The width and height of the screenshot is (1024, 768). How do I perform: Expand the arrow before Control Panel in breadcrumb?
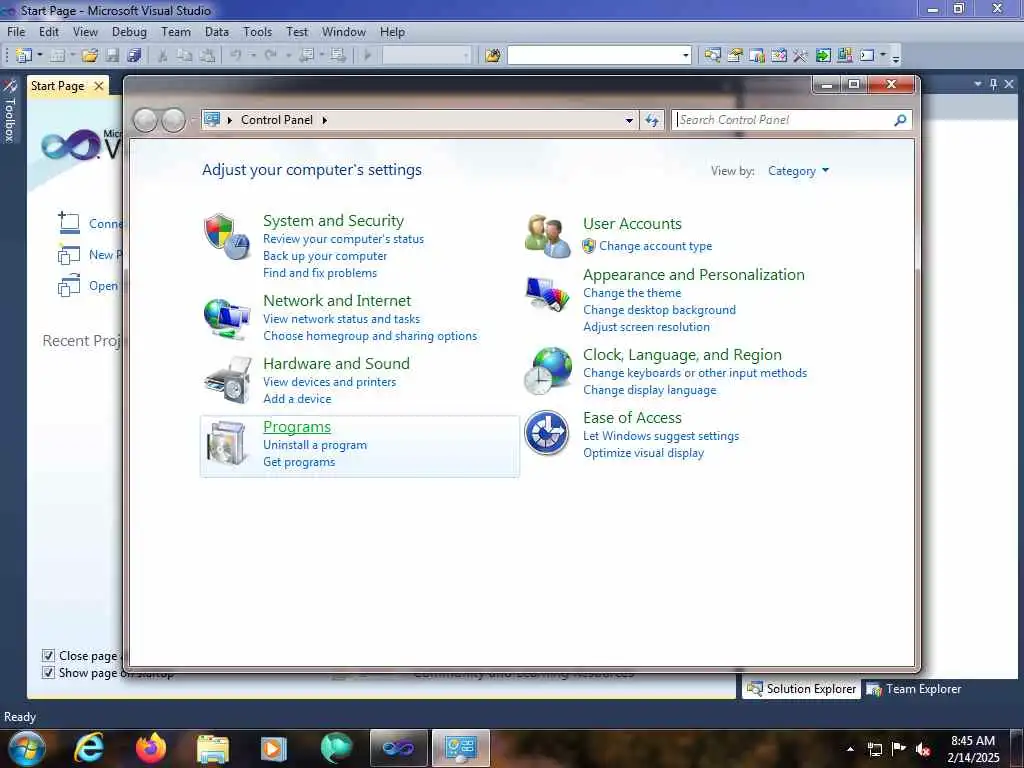tap(229, 120)
